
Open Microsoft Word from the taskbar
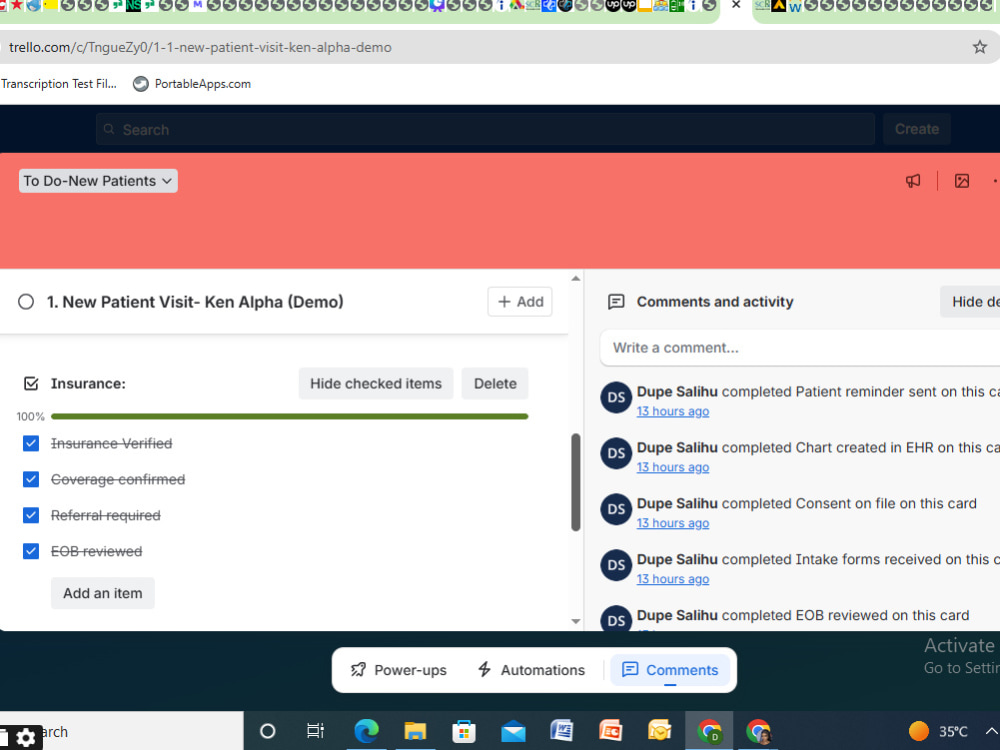coord(561,731)
